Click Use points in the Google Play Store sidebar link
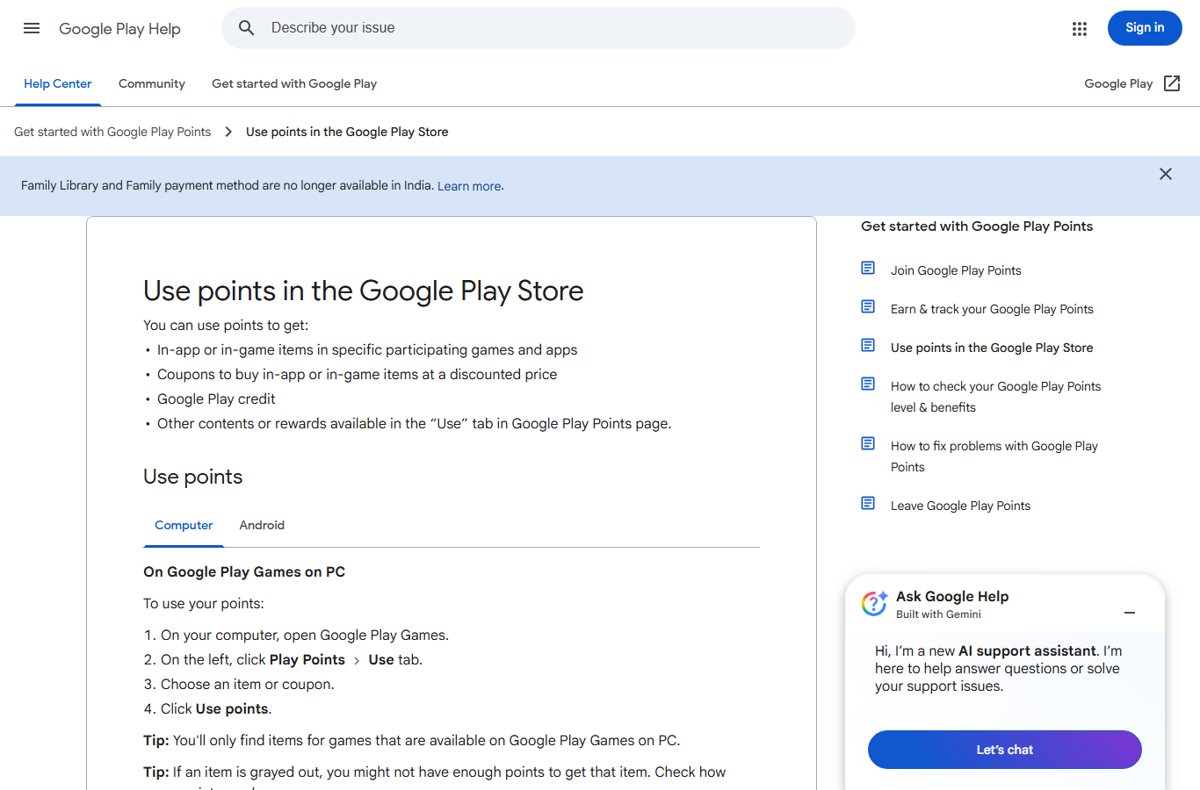The height and width of the screenshot is (790, 1200). [x=992, y=348]
